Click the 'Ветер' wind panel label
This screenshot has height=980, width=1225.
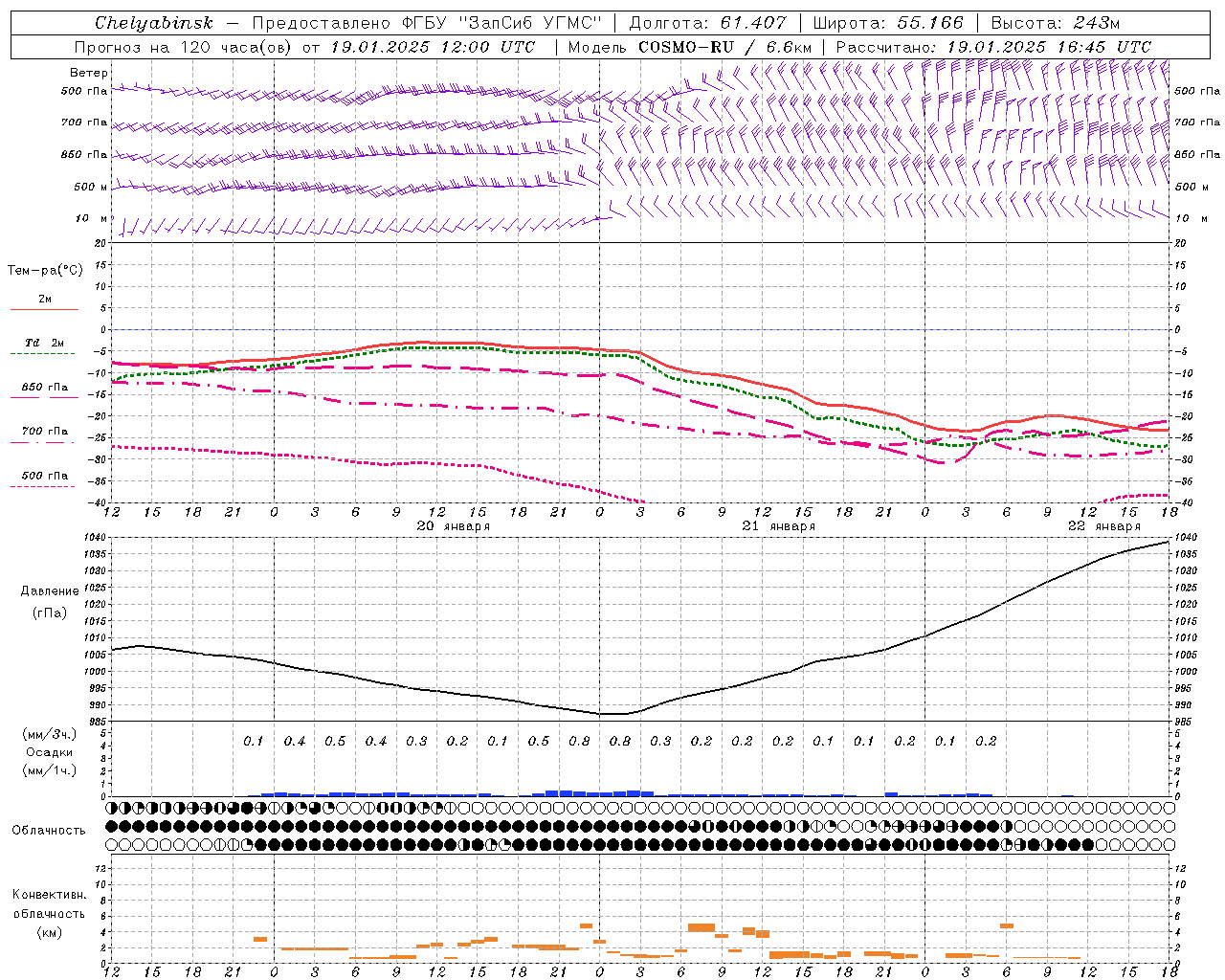point(89,73)
